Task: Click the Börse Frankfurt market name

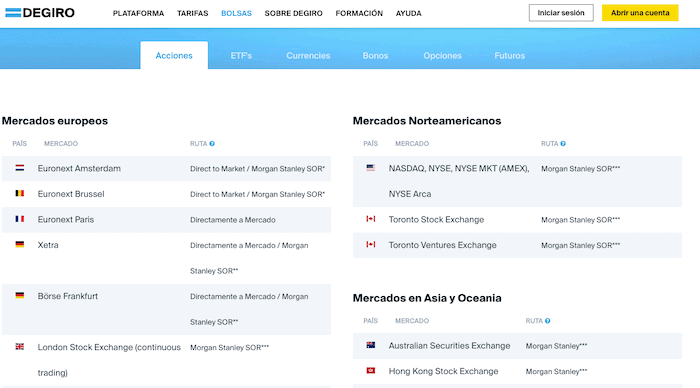Action: click(x=67, y=296)
